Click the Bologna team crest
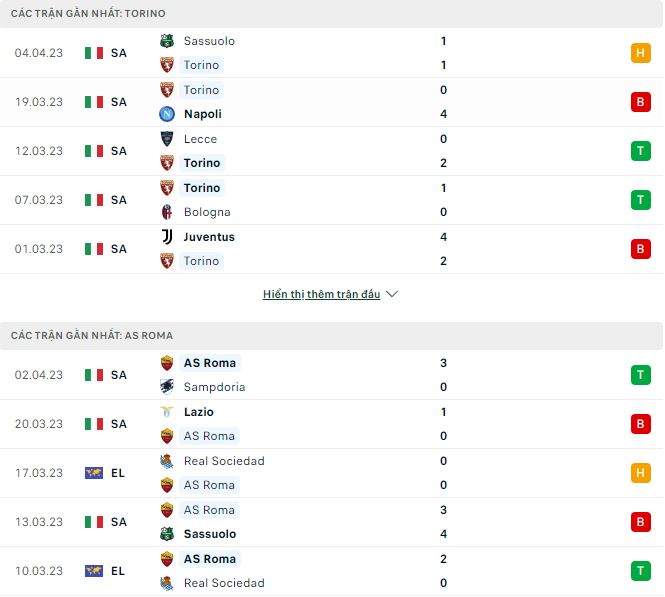The height and width of the screenshot is (597, 665). [167, 212]
